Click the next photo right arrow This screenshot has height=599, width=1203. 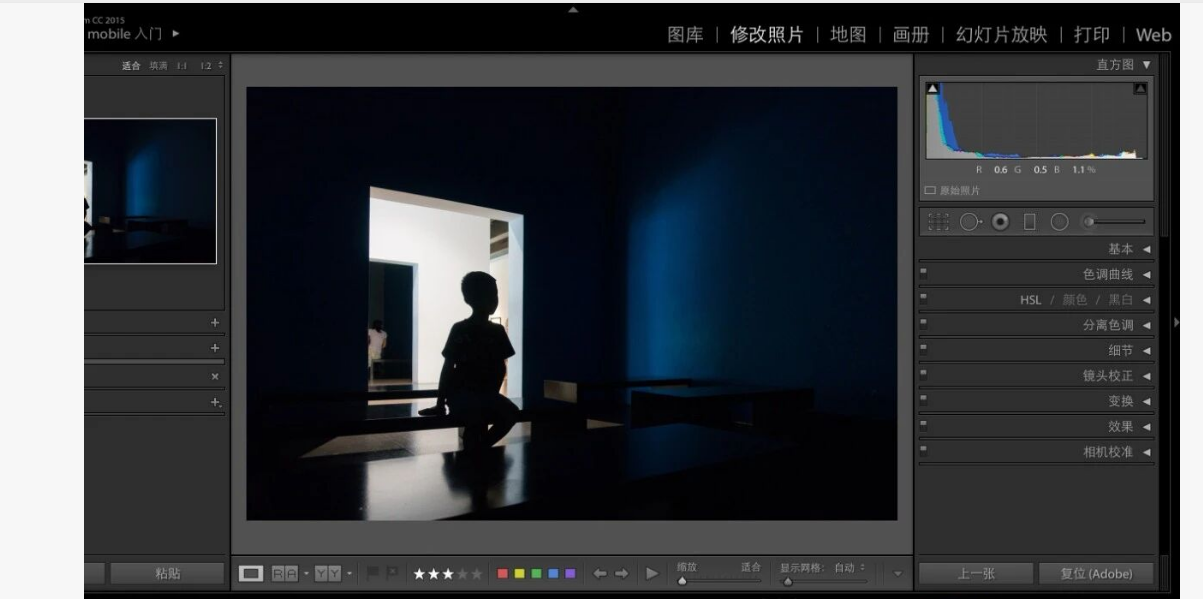pyautogui.click(x=622, y=573)
